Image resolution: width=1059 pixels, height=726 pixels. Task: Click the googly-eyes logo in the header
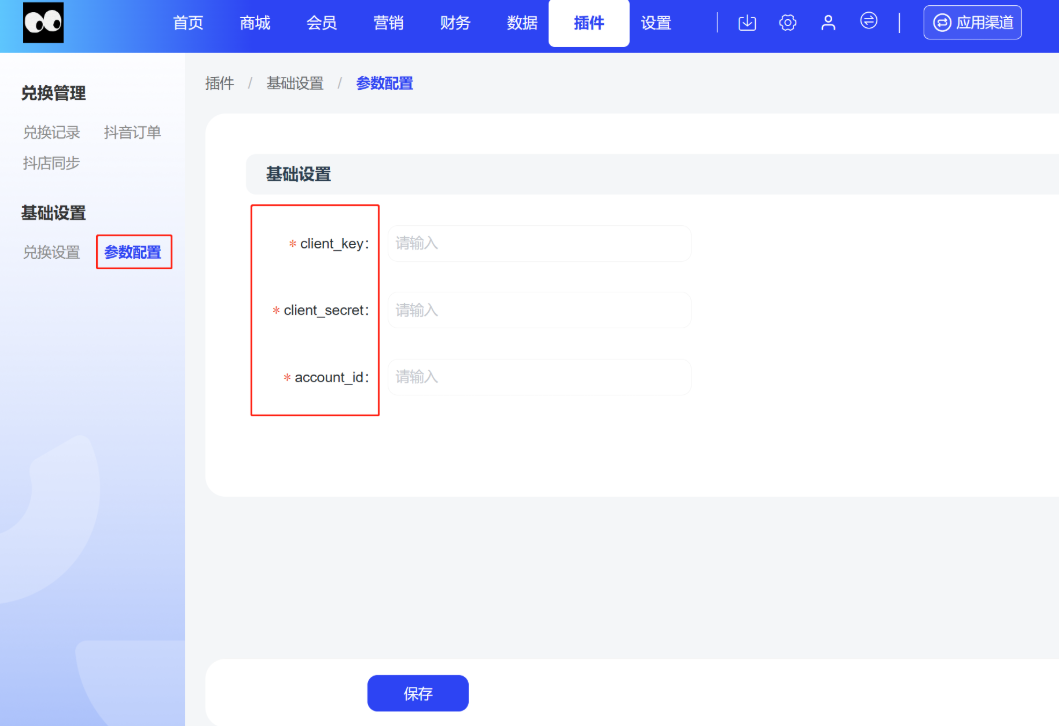click(43, 23)
